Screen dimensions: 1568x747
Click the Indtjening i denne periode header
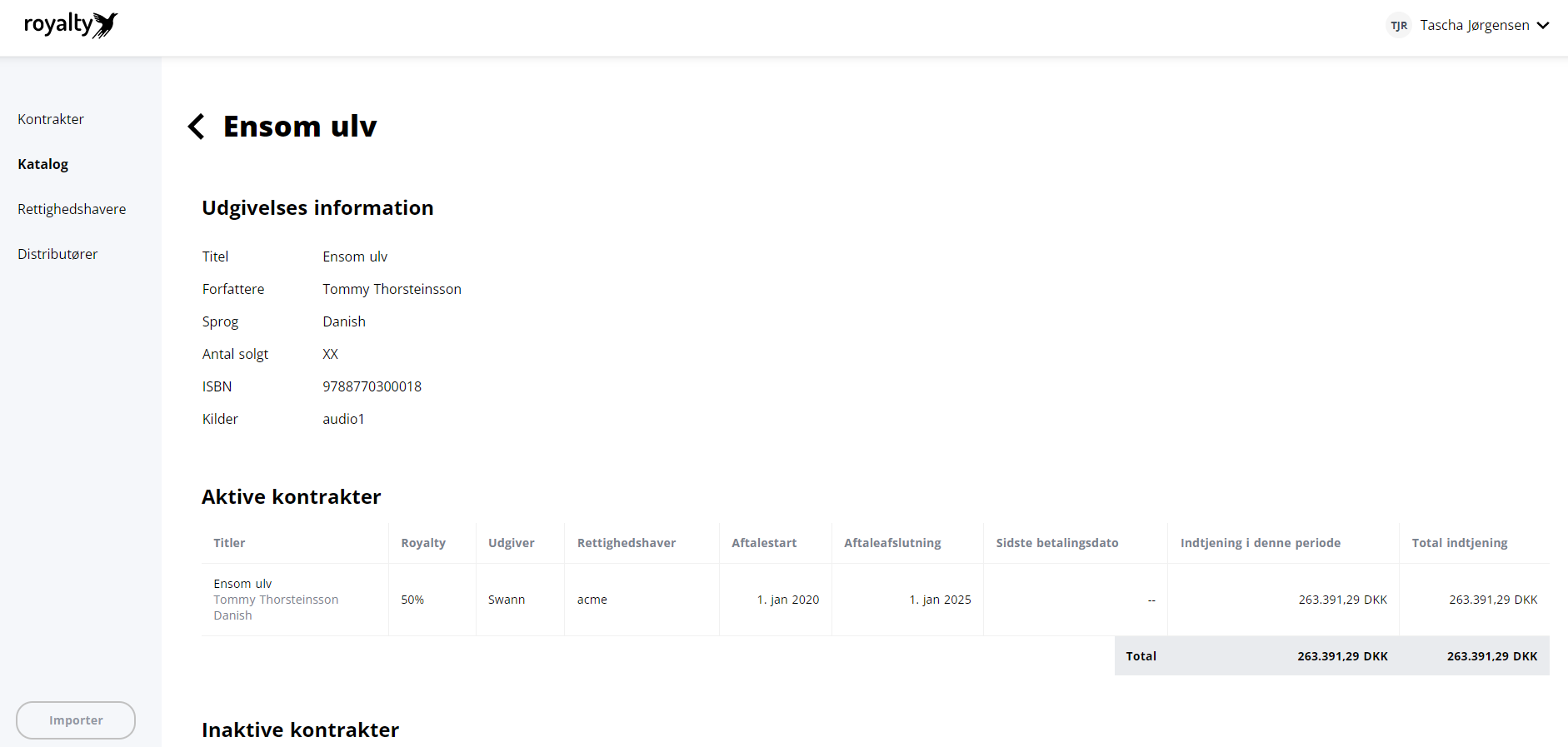pyautogui.click(x=1261, y=543)
